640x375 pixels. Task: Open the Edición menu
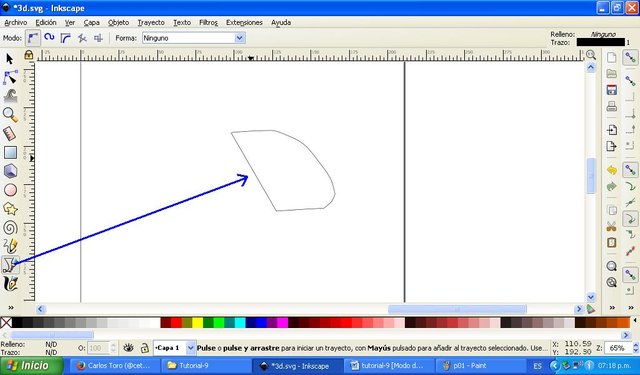coord(46,22)
